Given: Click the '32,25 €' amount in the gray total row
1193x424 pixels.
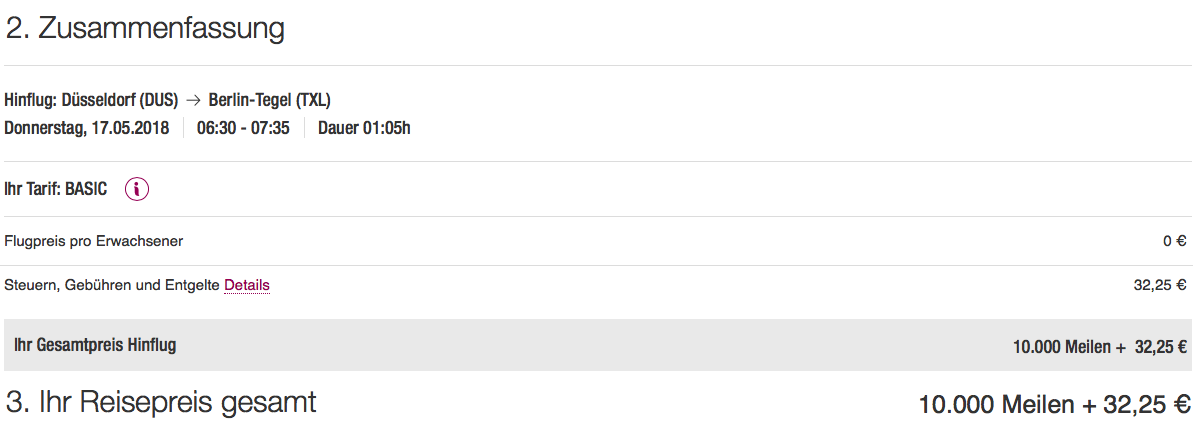Looking at the screenshot, I should [1160, 347].
